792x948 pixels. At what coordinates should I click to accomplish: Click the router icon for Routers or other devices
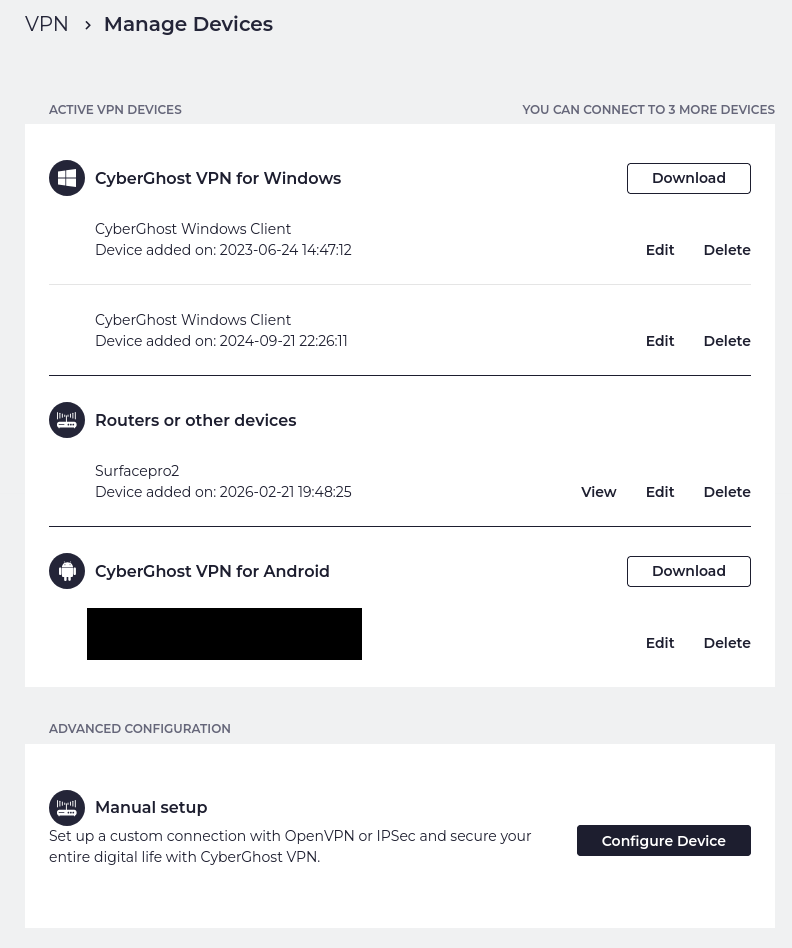(67, 420)
